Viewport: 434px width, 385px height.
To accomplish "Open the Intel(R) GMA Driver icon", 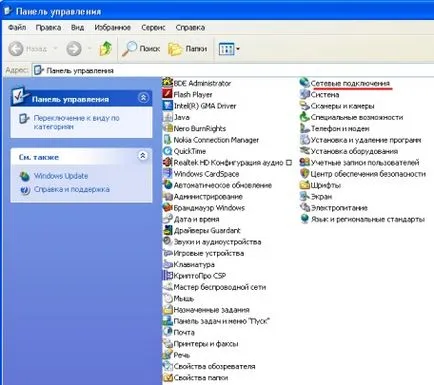I will tap(167, 105).
